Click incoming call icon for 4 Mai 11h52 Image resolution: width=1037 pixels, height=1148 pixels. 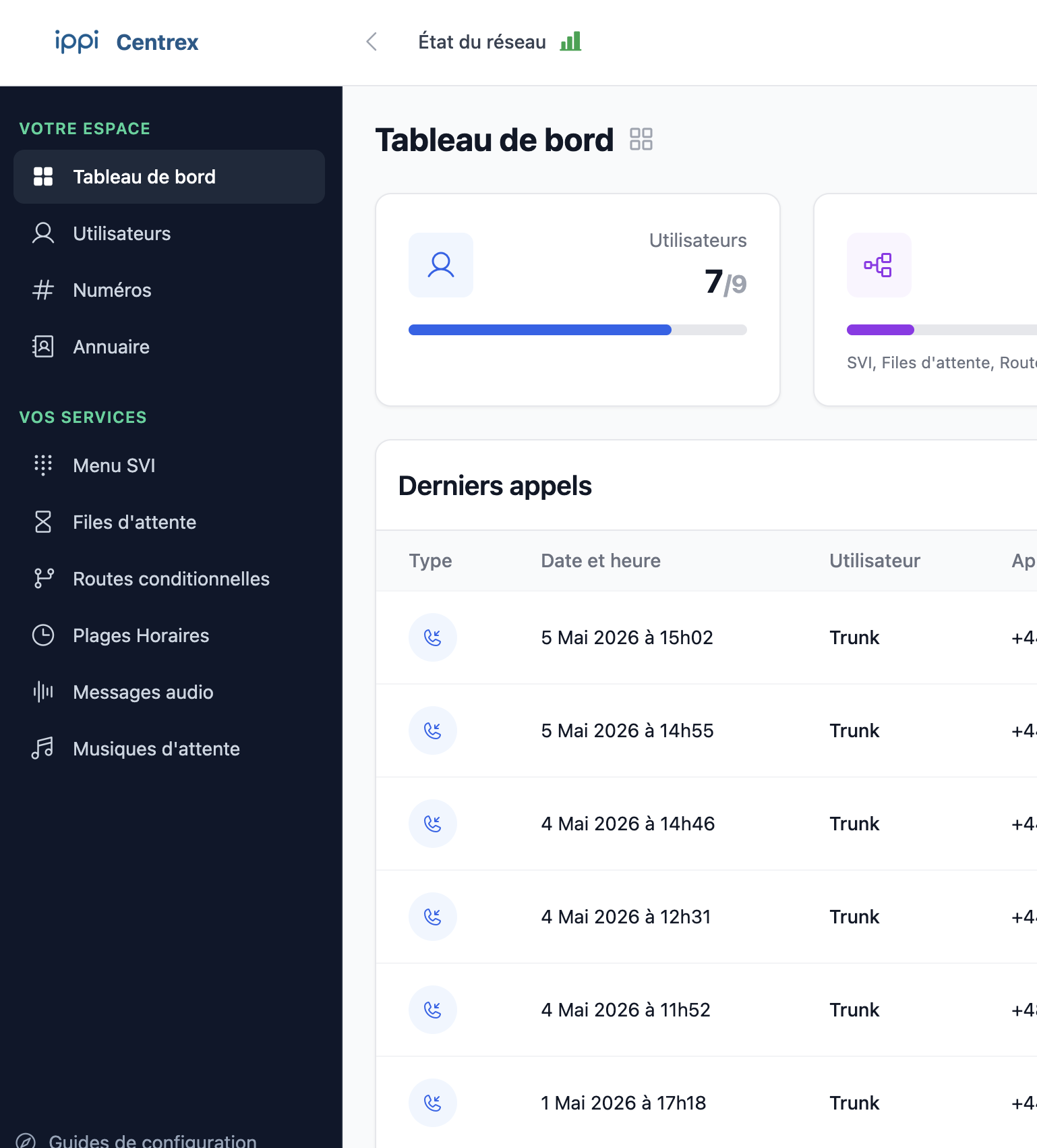pyautogui.click(x=433, y=1010)
